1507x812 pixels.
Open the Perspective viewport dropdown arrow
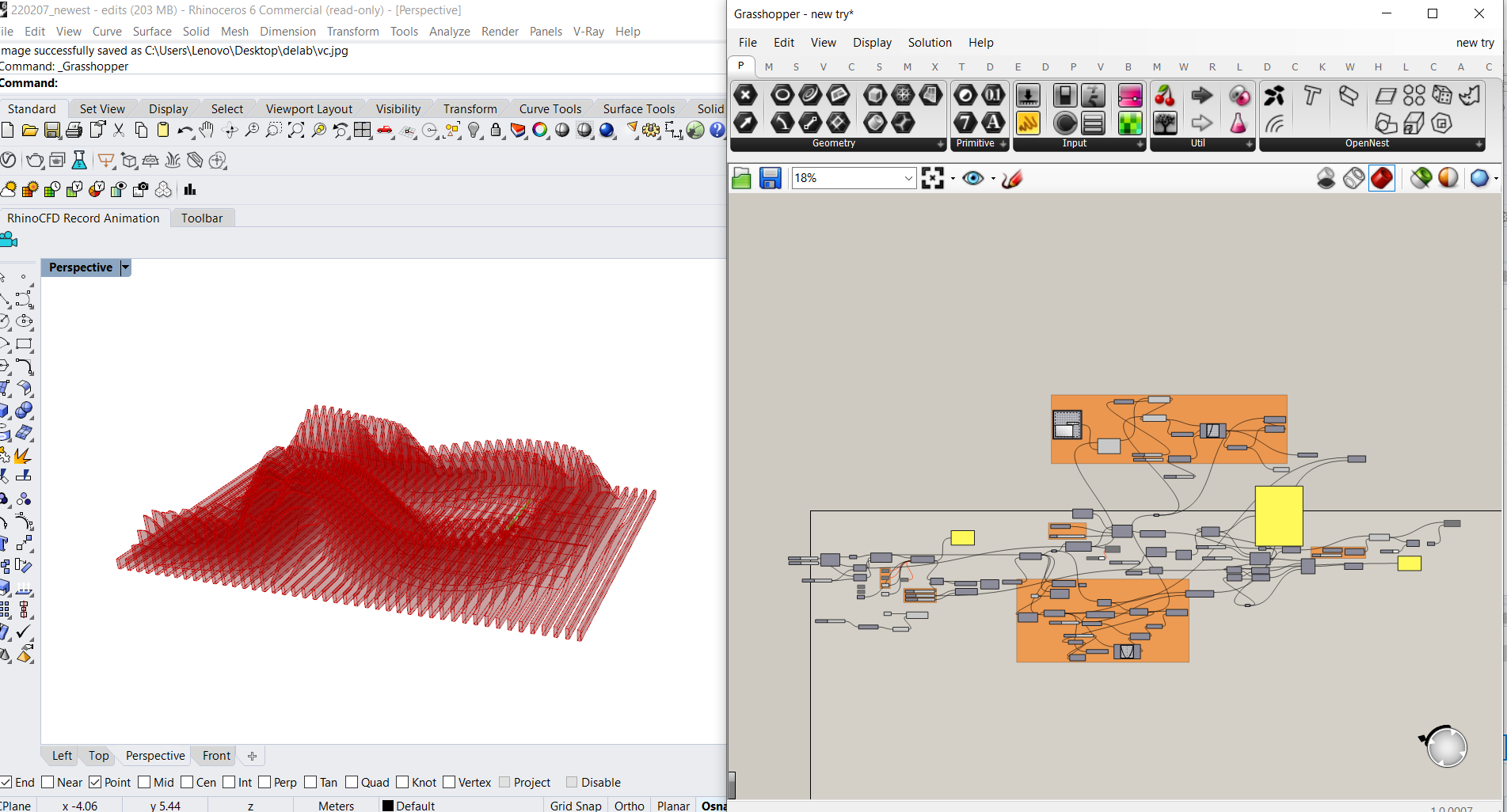(x=125, y=268)
